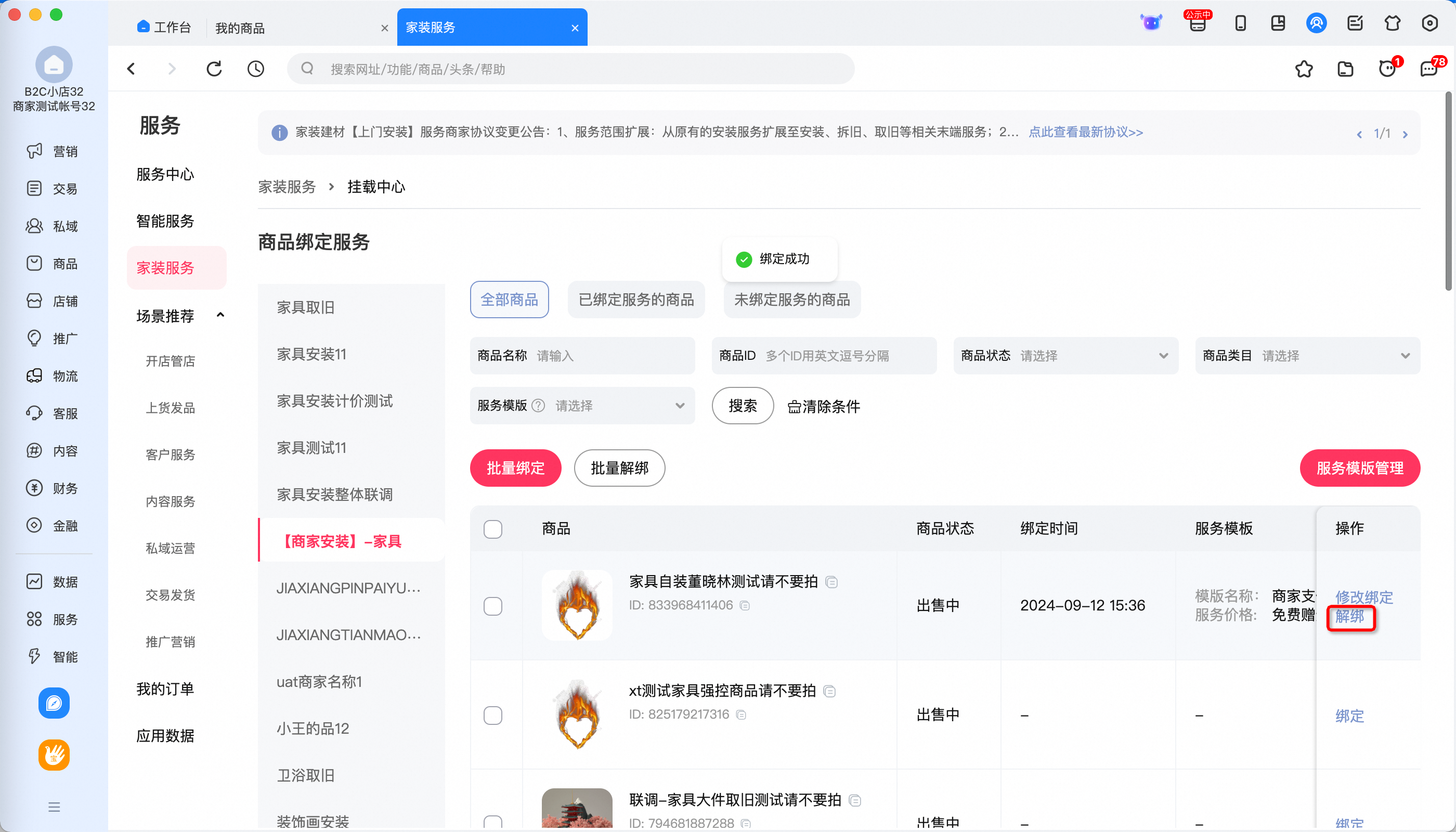
Task: Select the 未绑定服务的商品 tab
Action: click(792, 300)
